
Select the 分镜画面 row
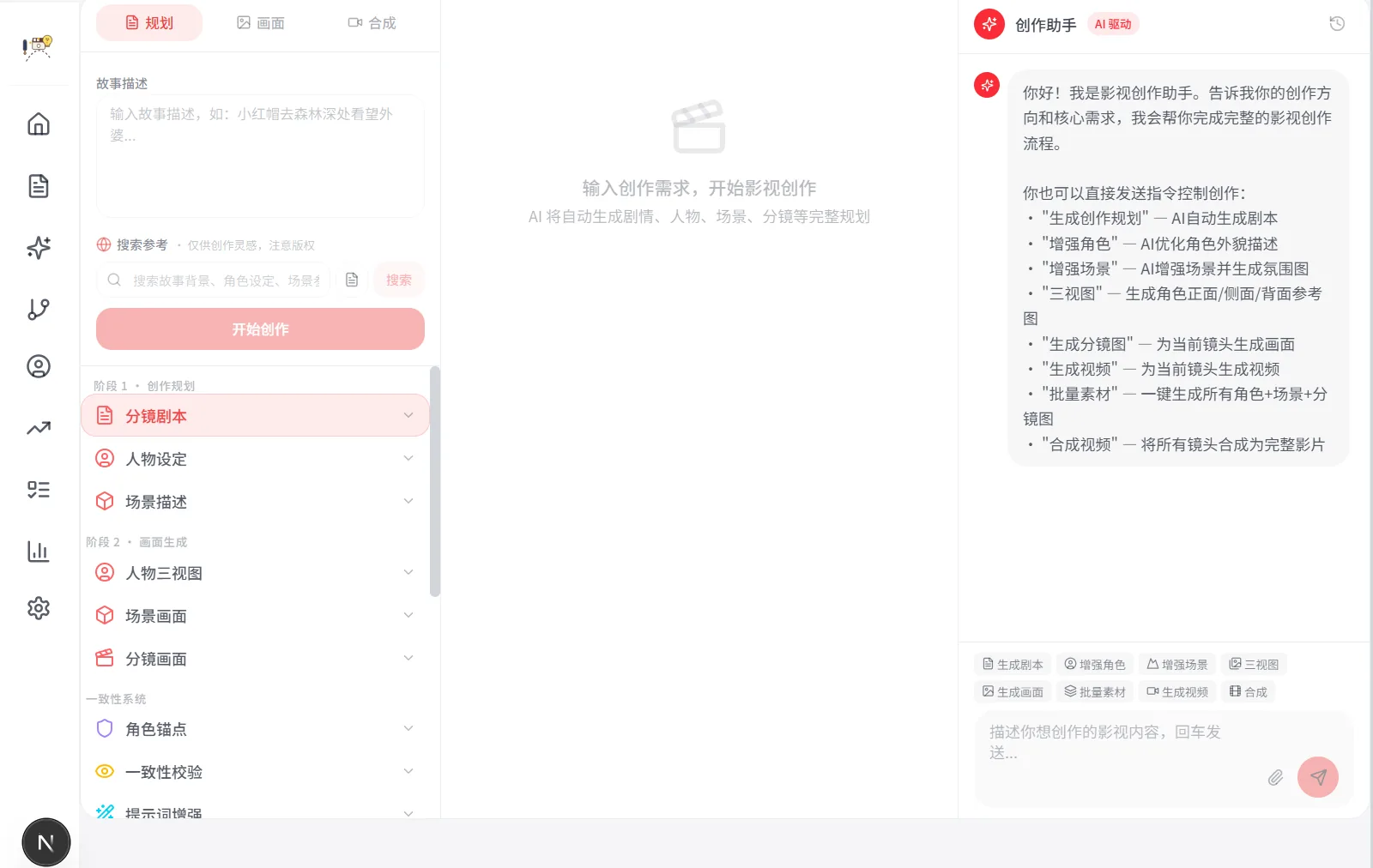tap(255, 659)
